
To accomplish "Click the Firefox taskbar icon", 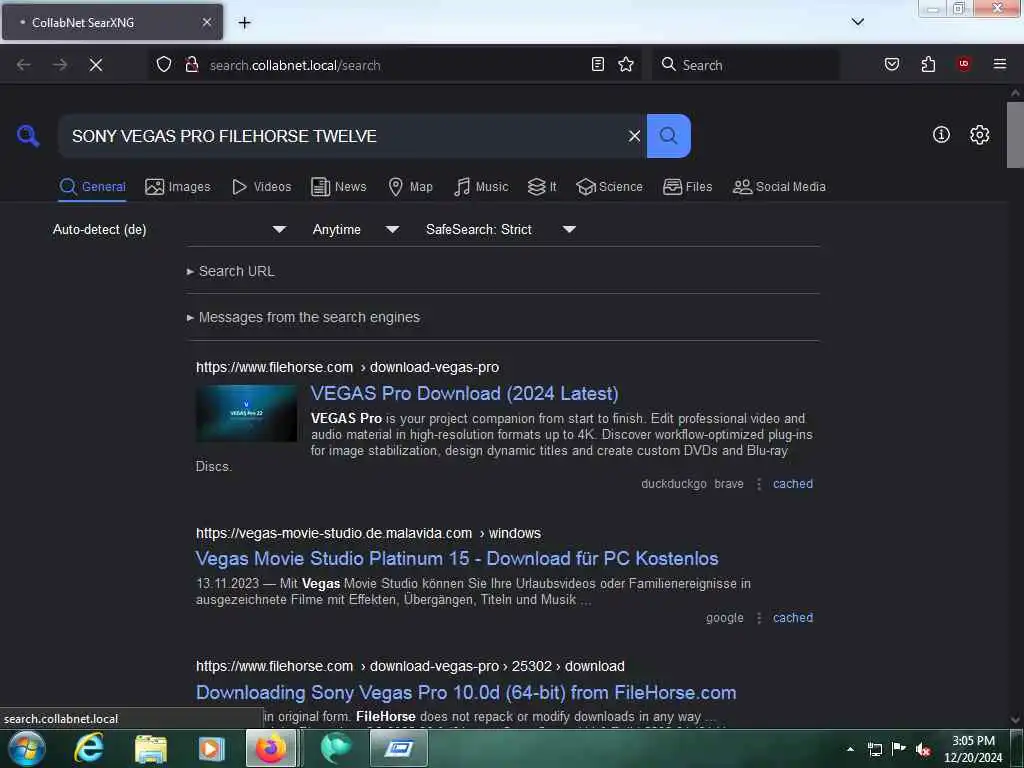I will (271, 748).
